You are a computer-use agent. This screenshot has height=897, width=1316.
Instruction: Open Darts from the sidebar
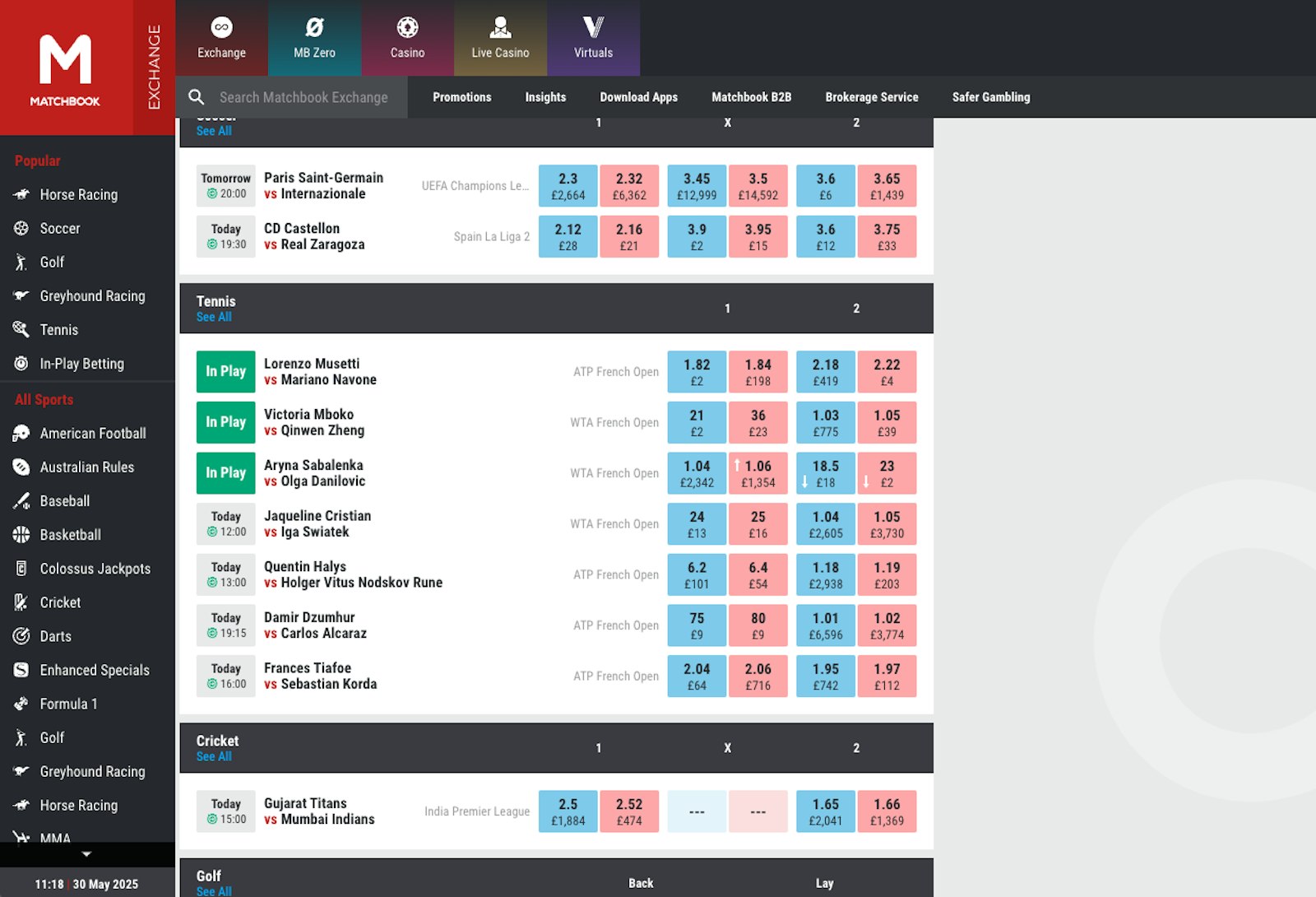[x=58, y=636]
